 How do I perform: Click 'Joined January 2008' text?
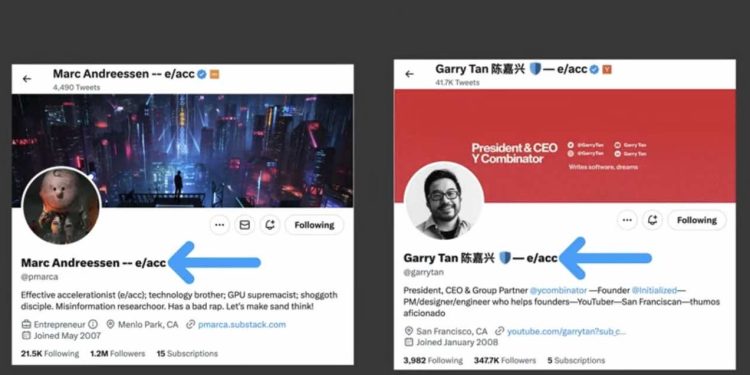coord(457,342)
